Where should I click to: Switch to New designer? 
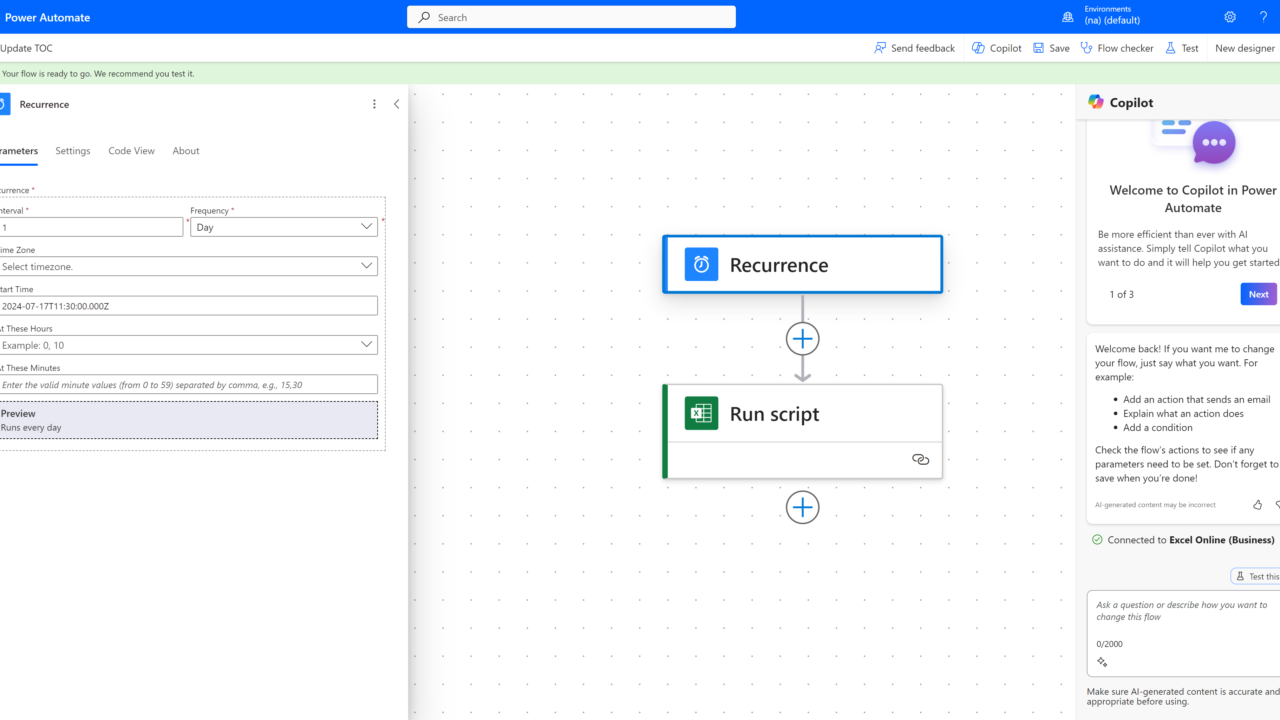[x=1245, y=48]
